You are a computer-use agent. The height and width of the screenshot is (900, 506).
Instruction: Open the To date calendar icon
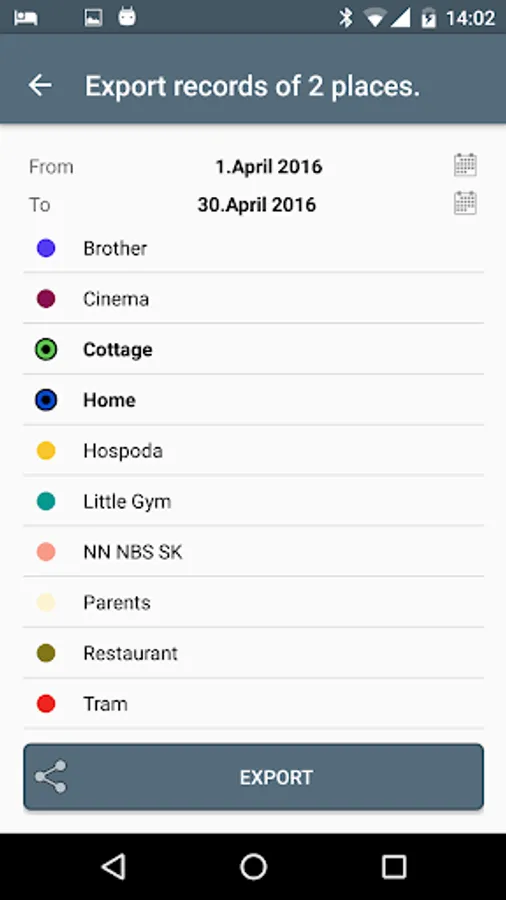click(x=465, y=203)
